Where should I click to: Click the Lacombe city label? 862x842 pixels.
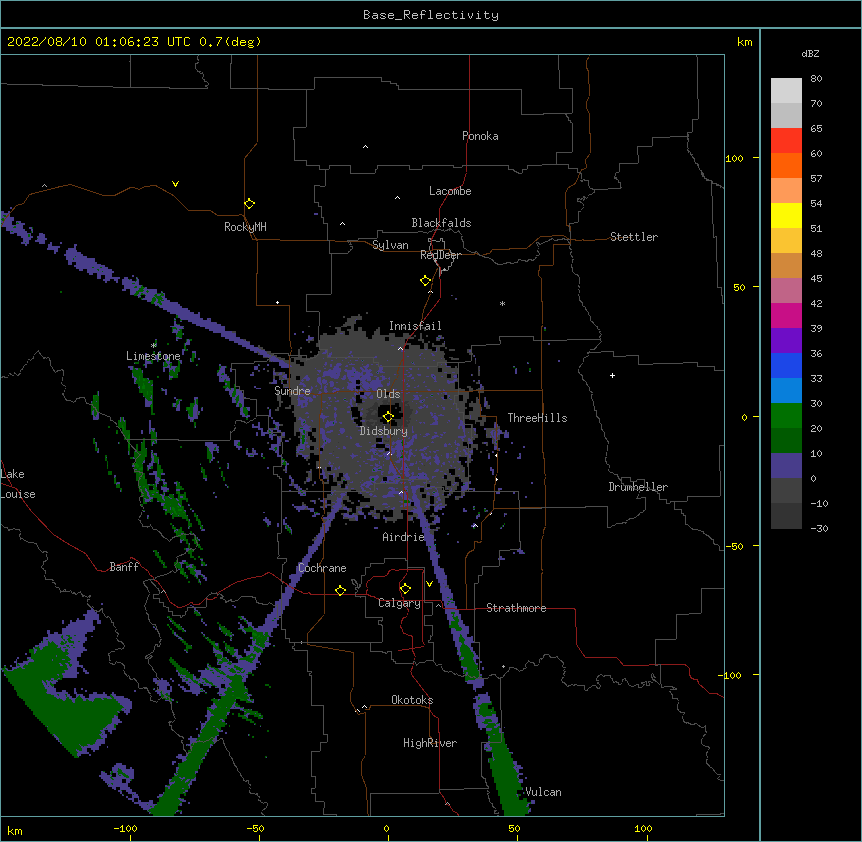tap(450, 191)
